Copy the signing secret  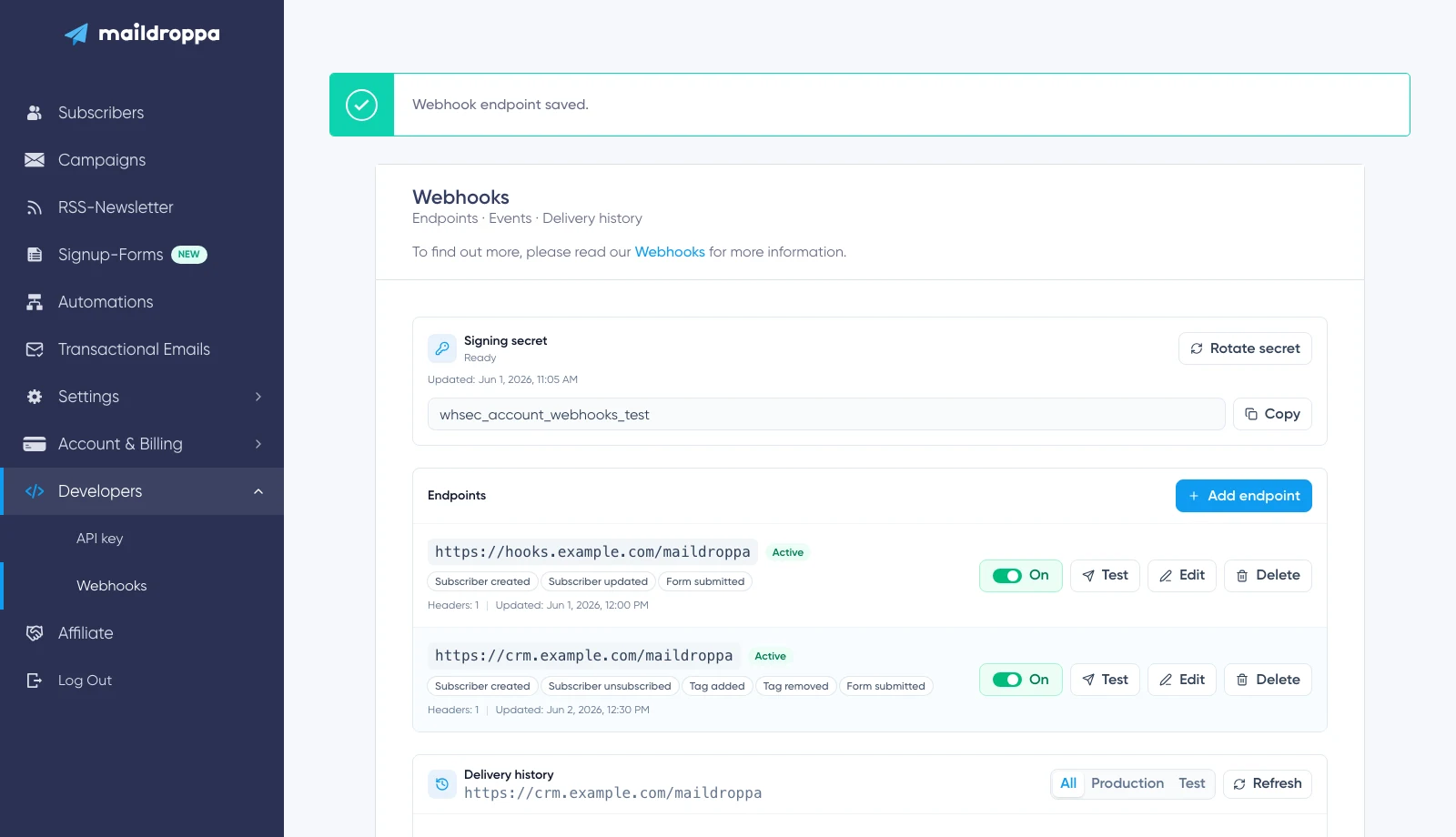tap(1272, 414)
